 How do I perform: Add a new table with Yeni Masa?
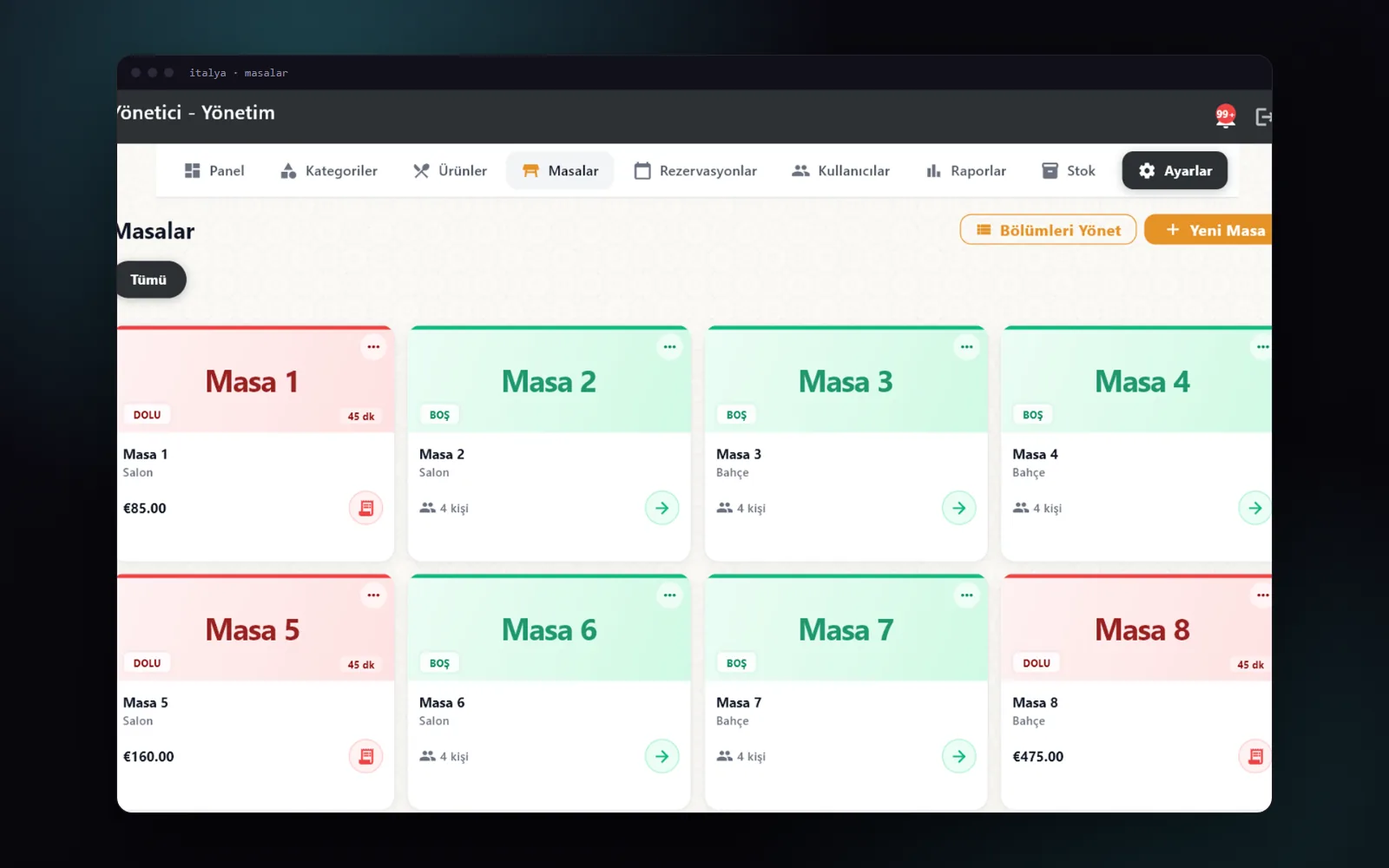point(1208,230)
